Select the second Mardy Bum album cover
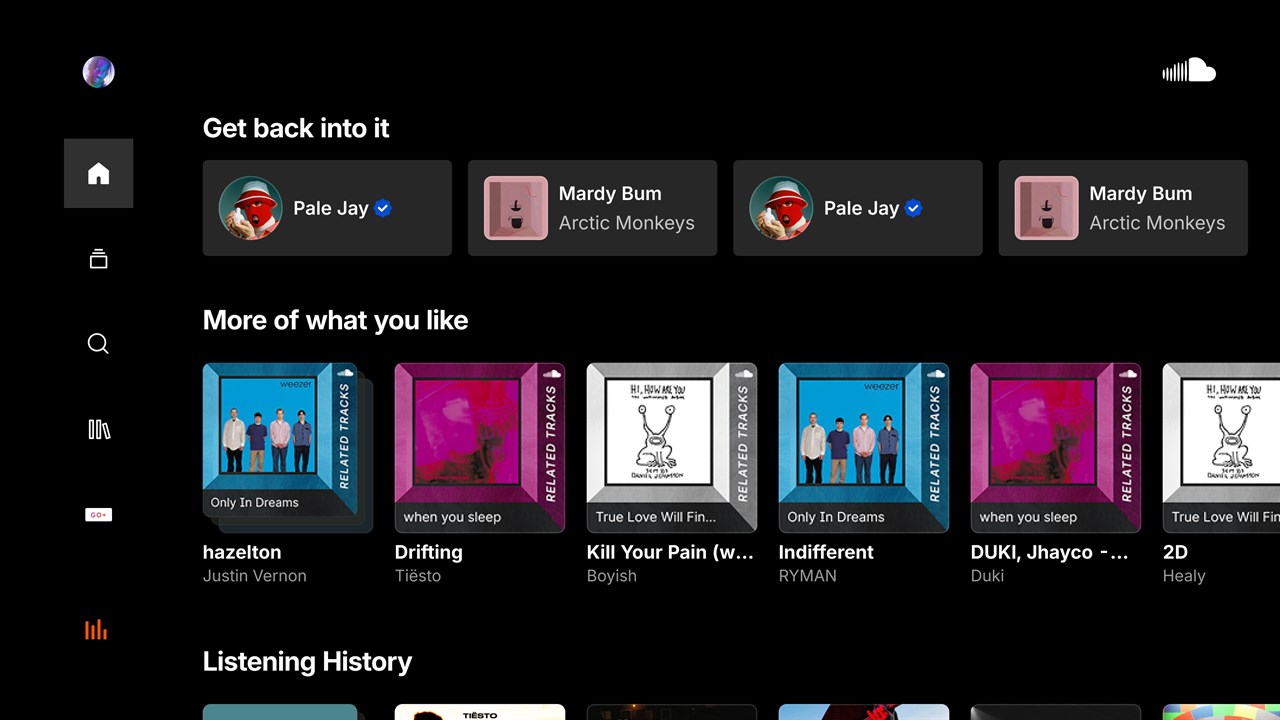 pos(1046,208)
